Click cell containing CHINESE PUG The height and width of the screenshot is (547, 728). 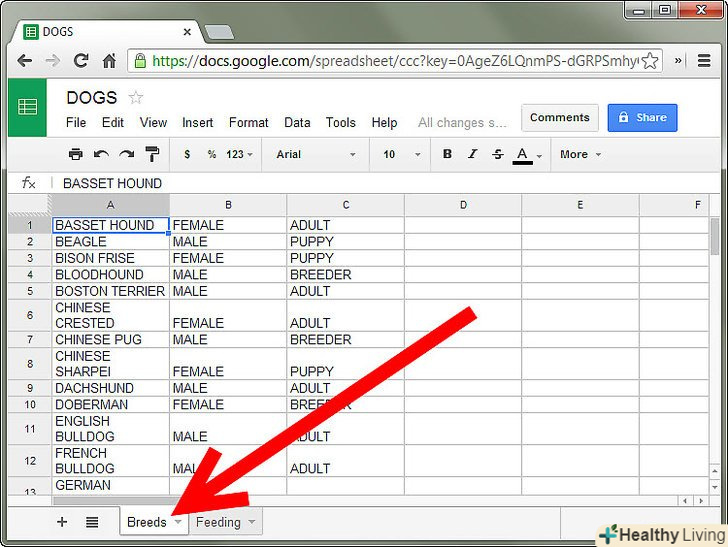(x=110, y=340)
